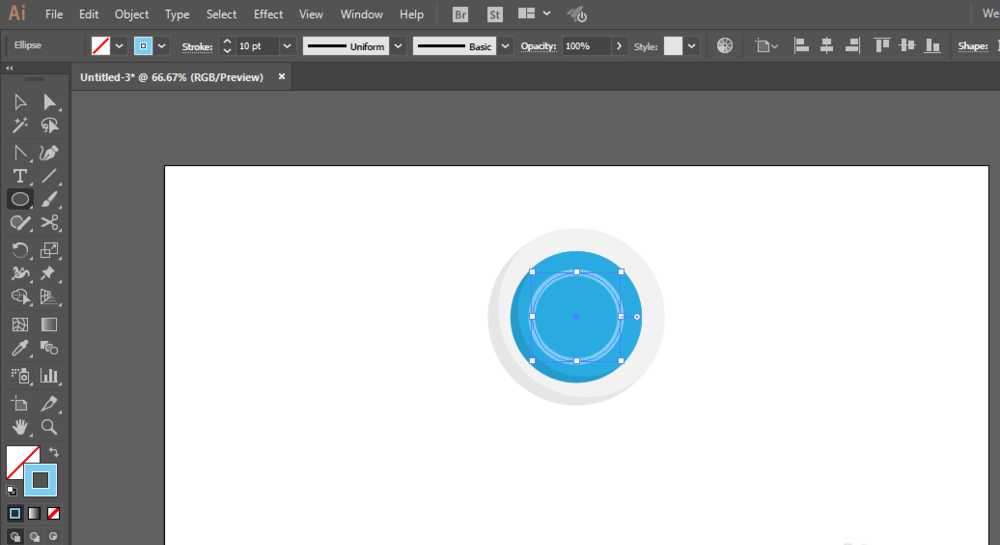Image resolution: width=1000 pixels, height=545 pixels.
Task: Open the Basic brush definition dropdown
Action: 505,46
